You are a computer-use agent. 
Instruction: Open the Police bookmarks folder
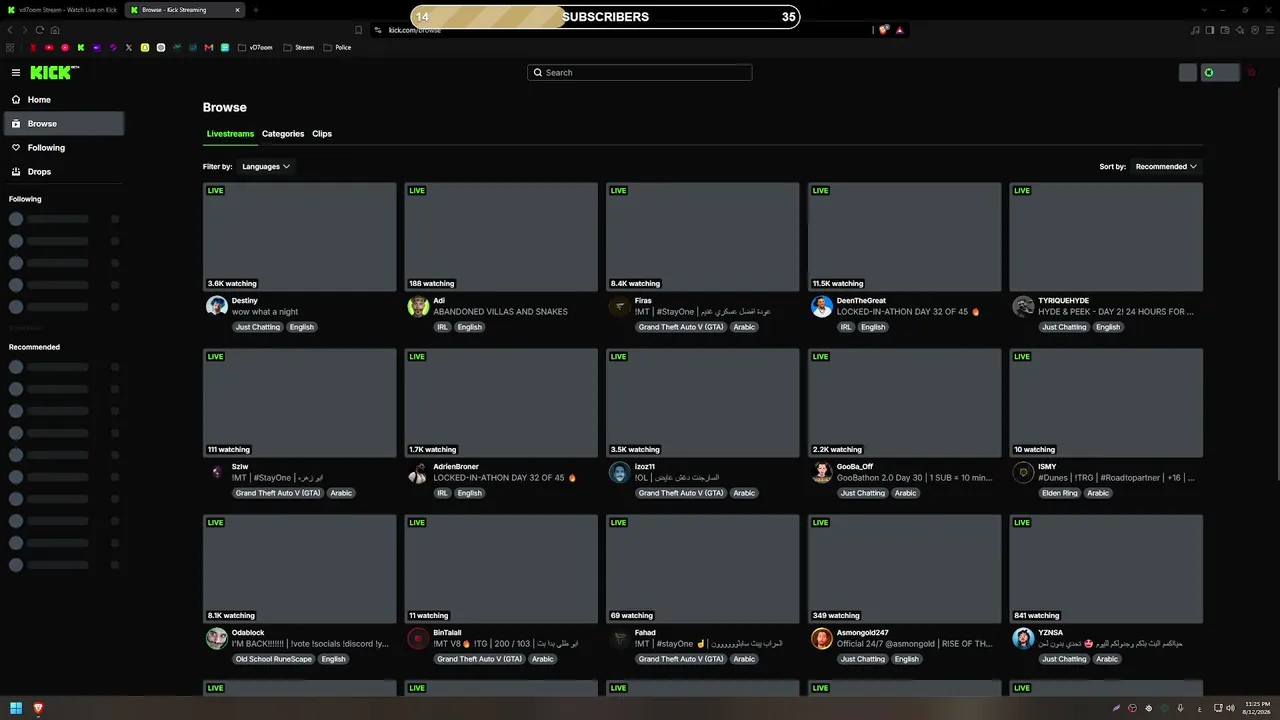[x=338, y=47]
